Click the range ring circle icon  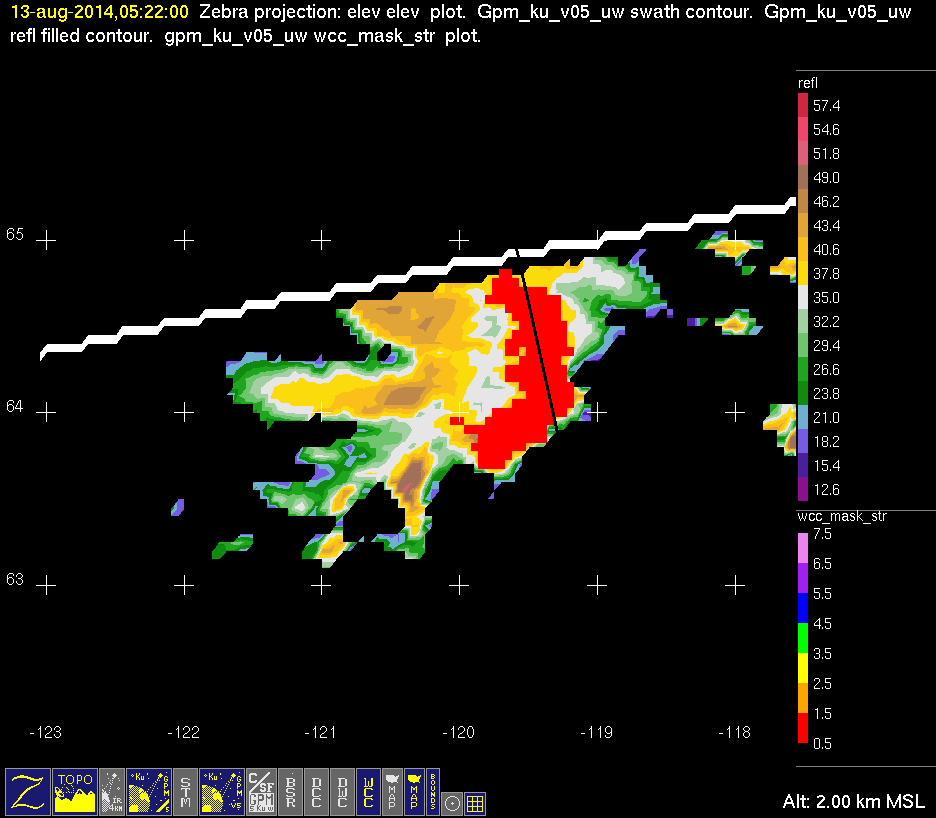(x=452, y=803)
